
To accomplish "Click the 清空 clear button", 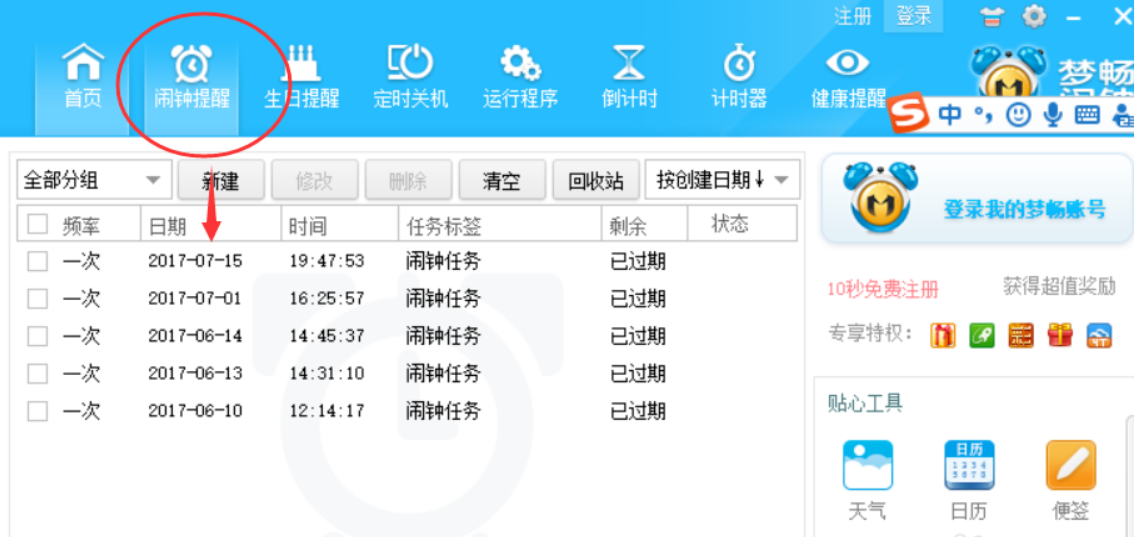I will point(502,179).
